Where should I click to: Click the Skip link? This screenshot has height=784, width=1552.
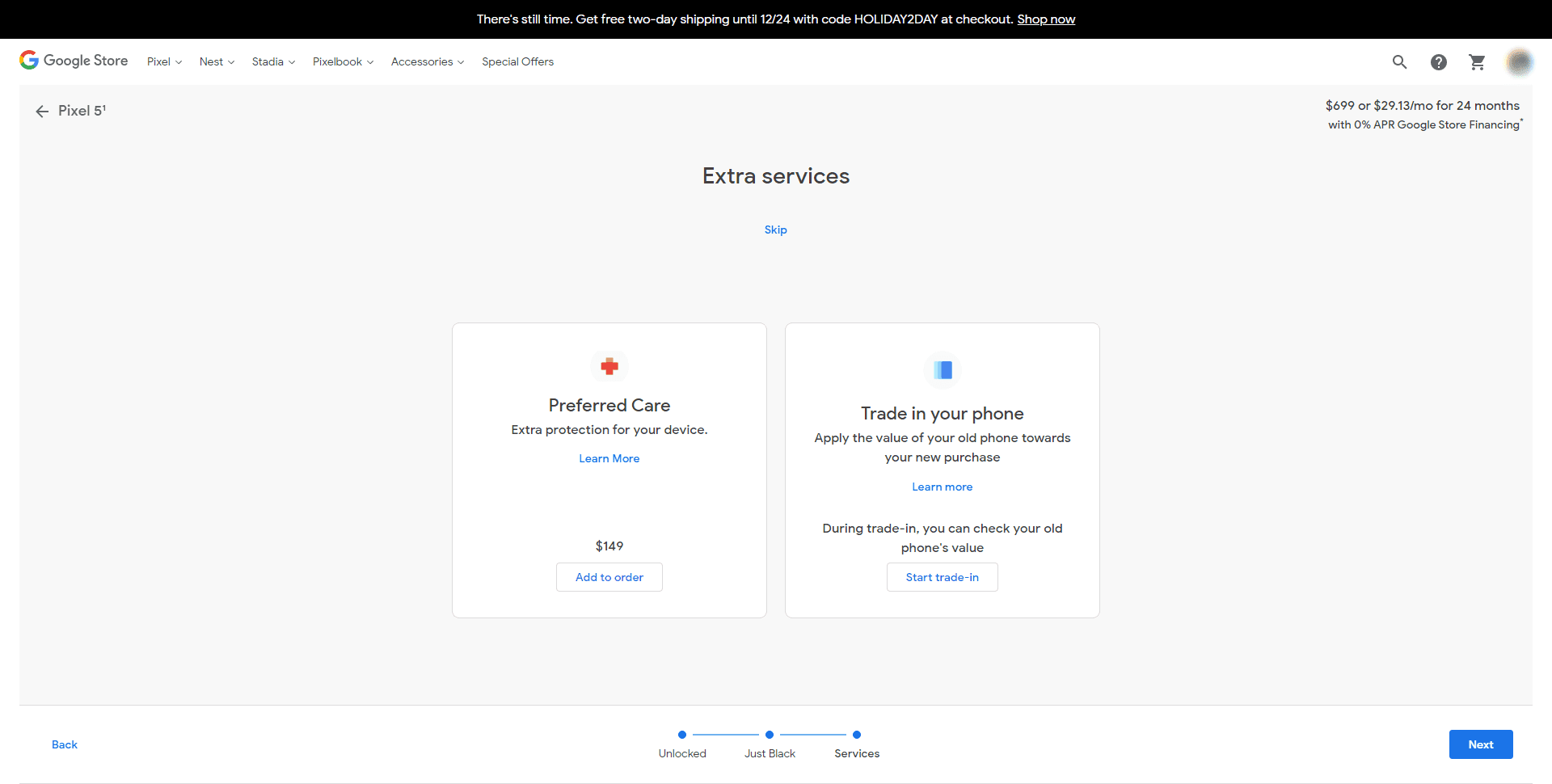pyautogui.click(x=775, y=230)
